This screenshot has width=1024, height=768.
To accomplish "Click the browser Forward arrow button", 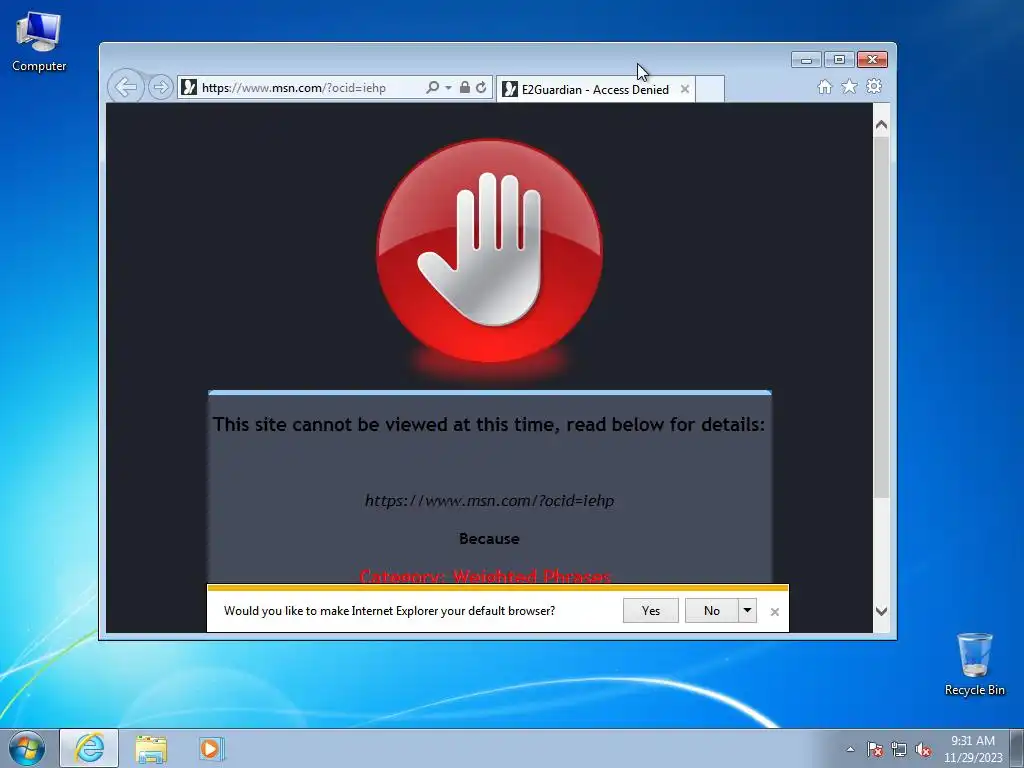I will tap(160, 87).
